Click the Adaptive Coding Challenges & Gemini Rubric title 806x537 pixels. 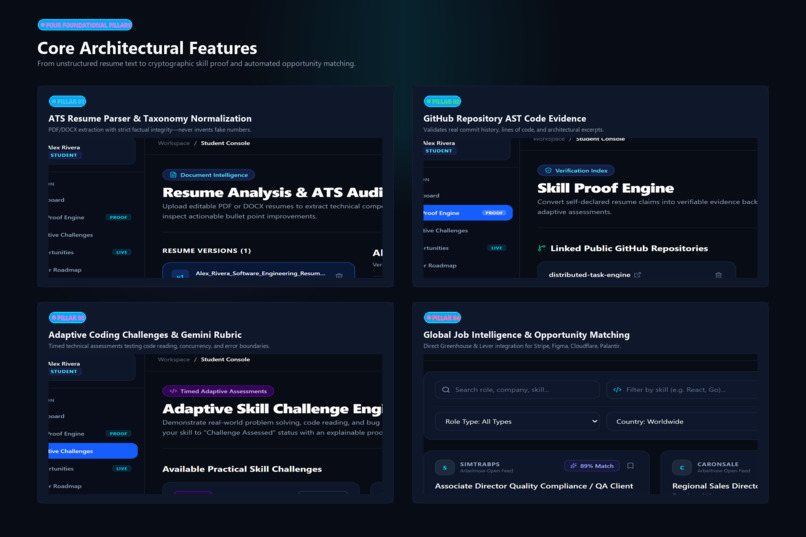point(145,335)
